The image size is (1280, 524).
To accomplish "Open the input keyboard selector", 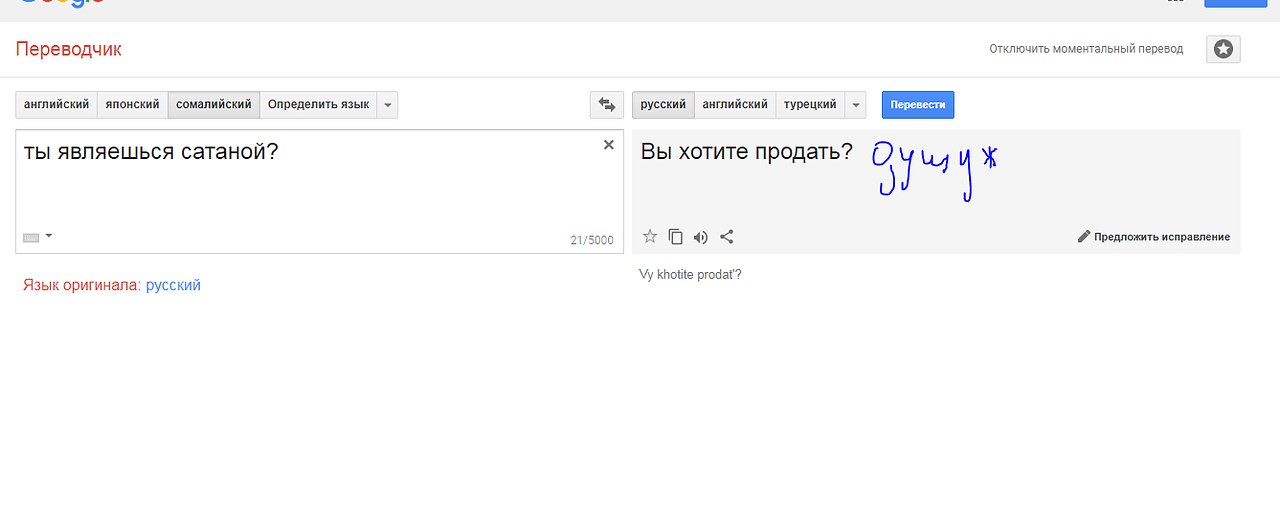I will pyautogui.click(x=38, y=237).
